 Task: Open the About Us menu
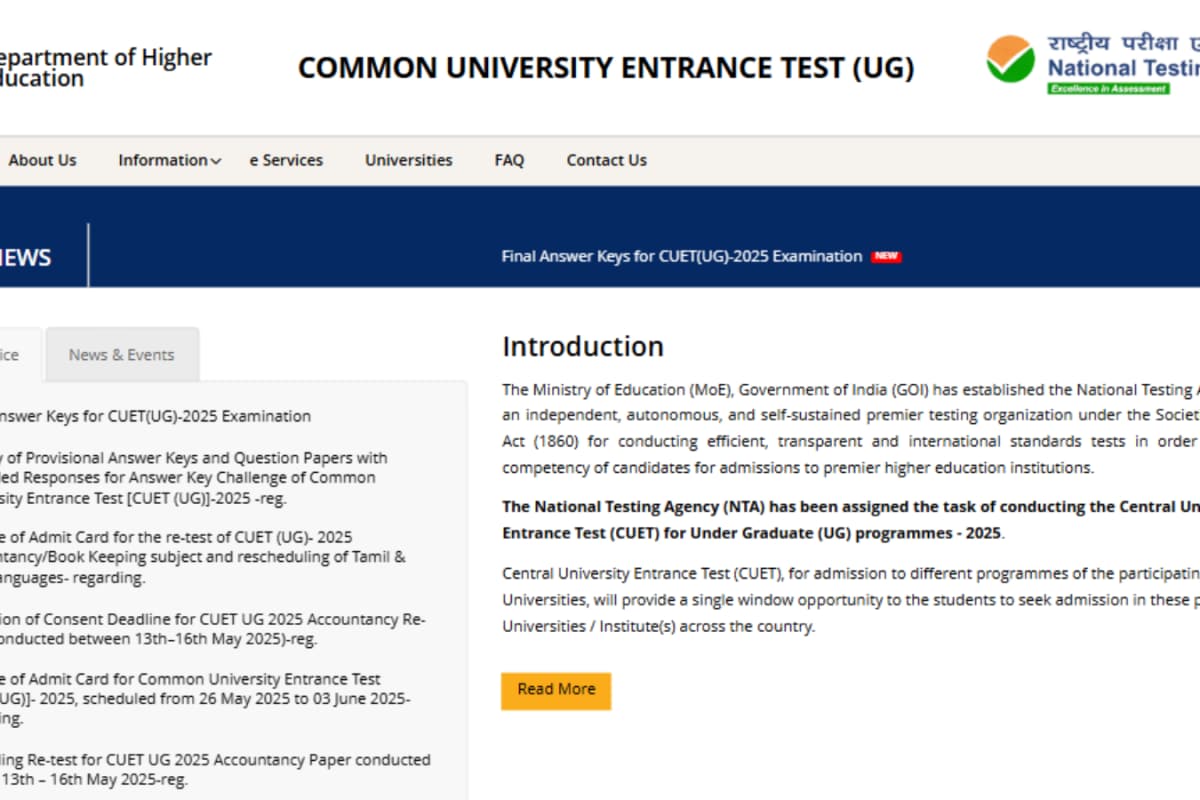click(x=42, y=160)
